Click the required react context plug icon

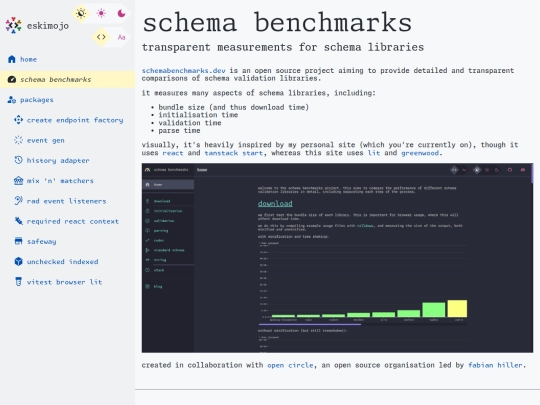[18, 221]
